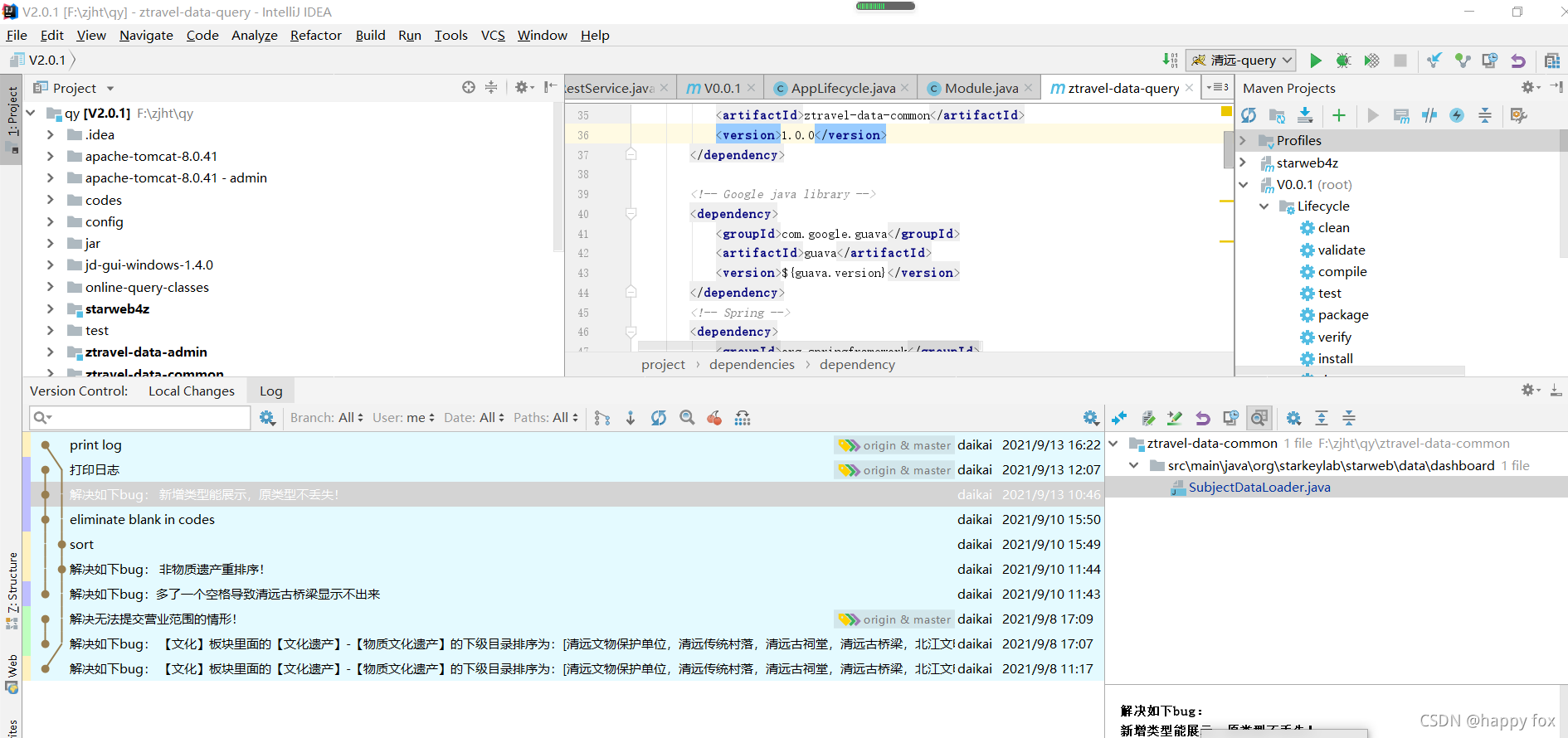Screen dimensions: 1568x738
Task: Click the Build project binary arrow icon
Action: [x=1170, y=61]
